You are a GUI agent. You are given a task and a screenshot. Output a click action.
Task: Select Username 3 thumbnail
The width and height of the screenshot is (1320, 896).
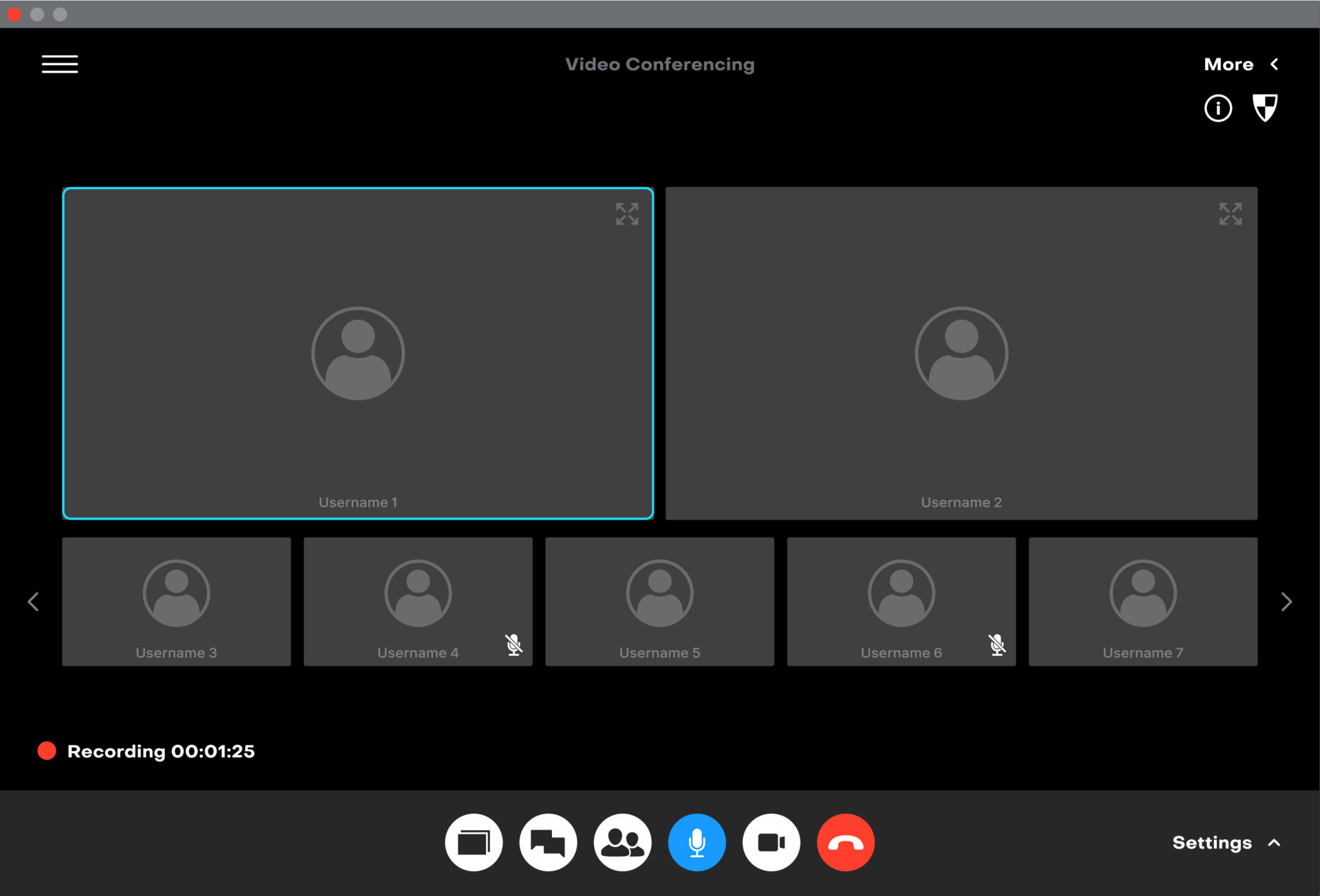(x=176, y=601)
